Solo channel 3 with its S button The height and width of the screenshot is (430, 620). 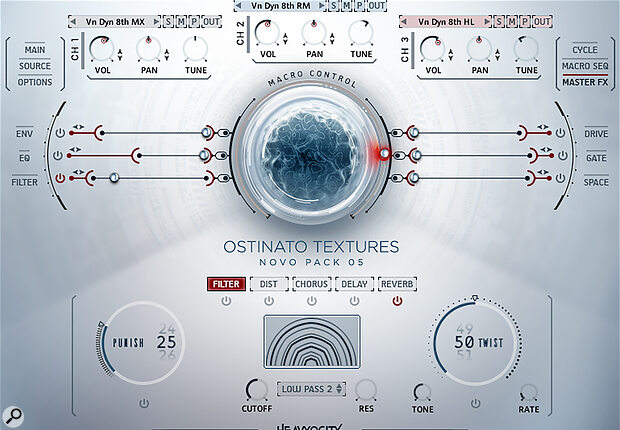point(499,22)
